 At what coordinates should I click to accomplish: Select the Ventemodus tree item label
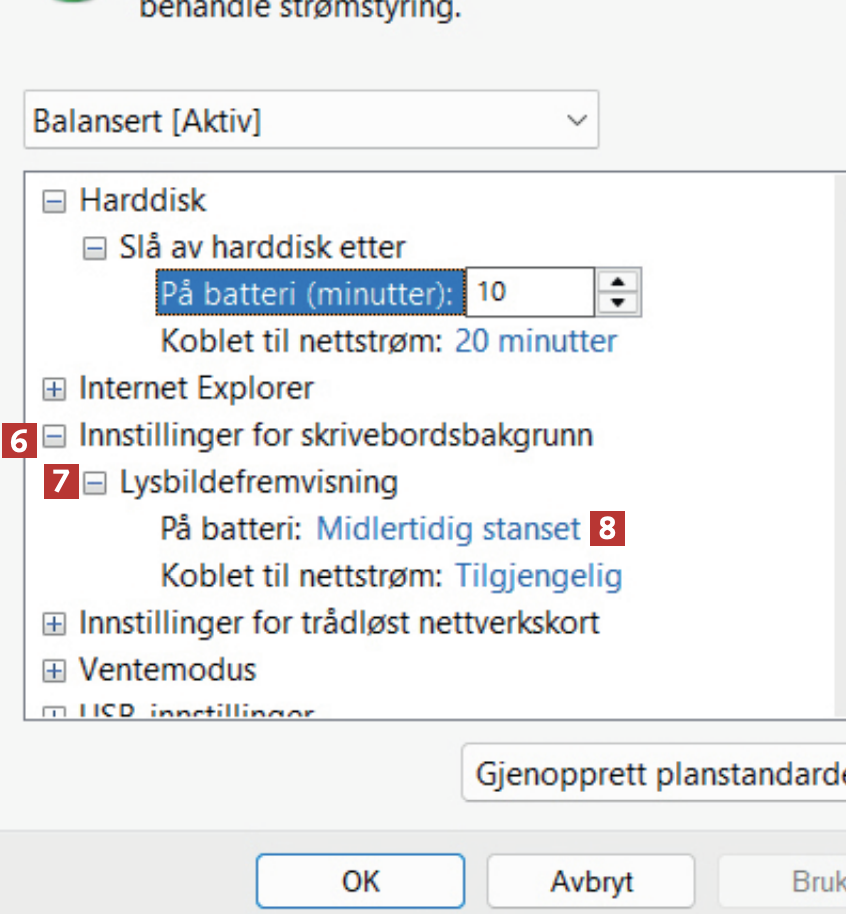168,669
